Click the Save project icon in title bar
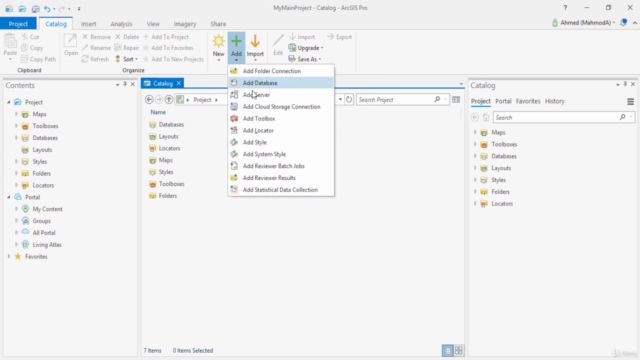 point(36,8)
